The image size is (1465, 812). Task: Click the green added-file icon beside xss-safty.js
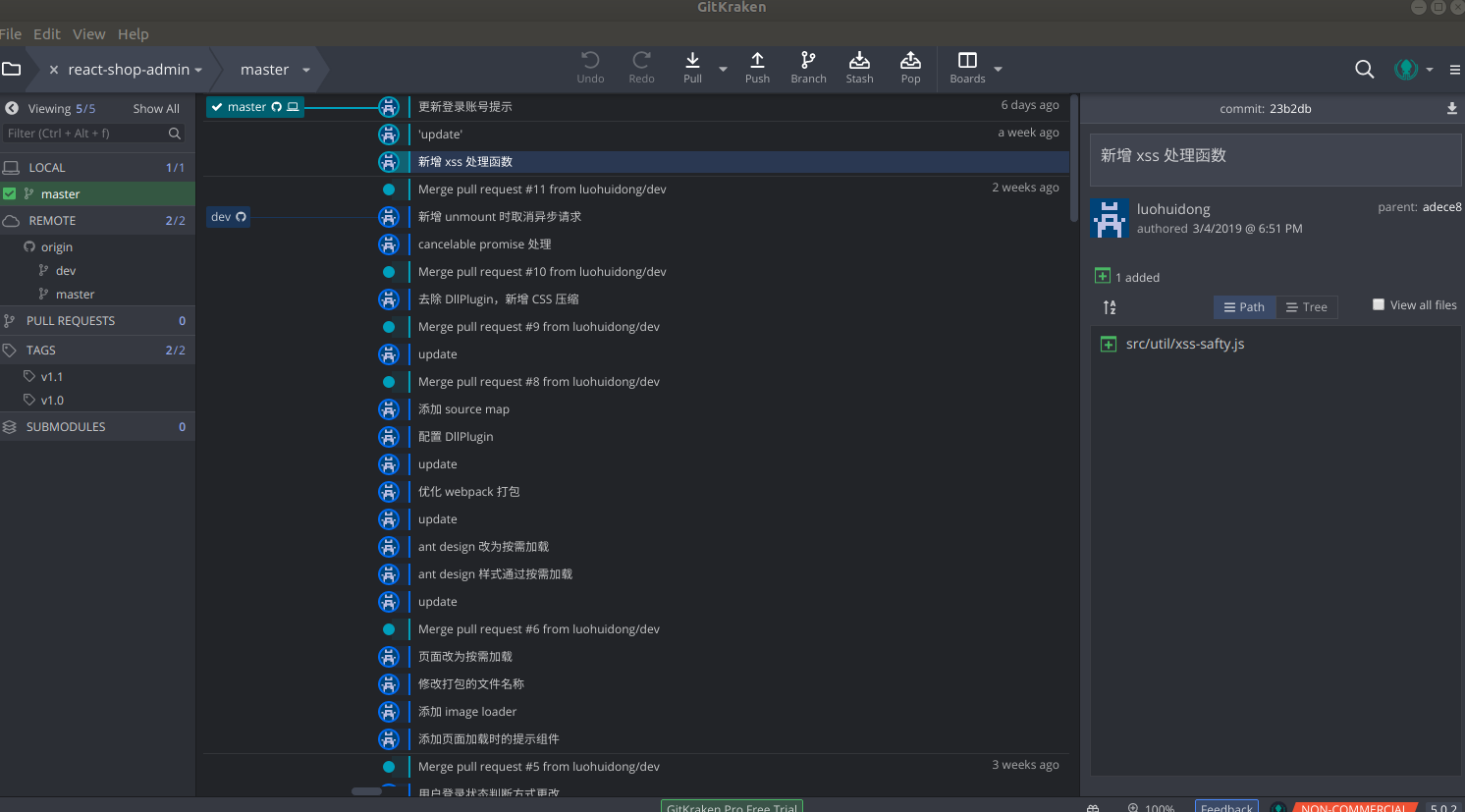[x=1109, y=344]
